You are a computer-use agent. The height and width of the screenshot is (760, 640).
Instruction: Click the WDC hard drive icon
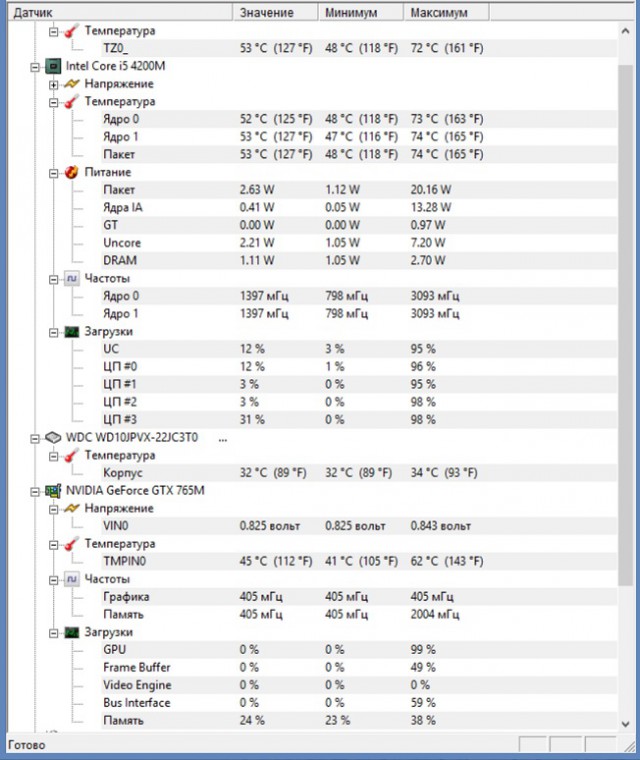pyautogui.click(x=53, y=438)
